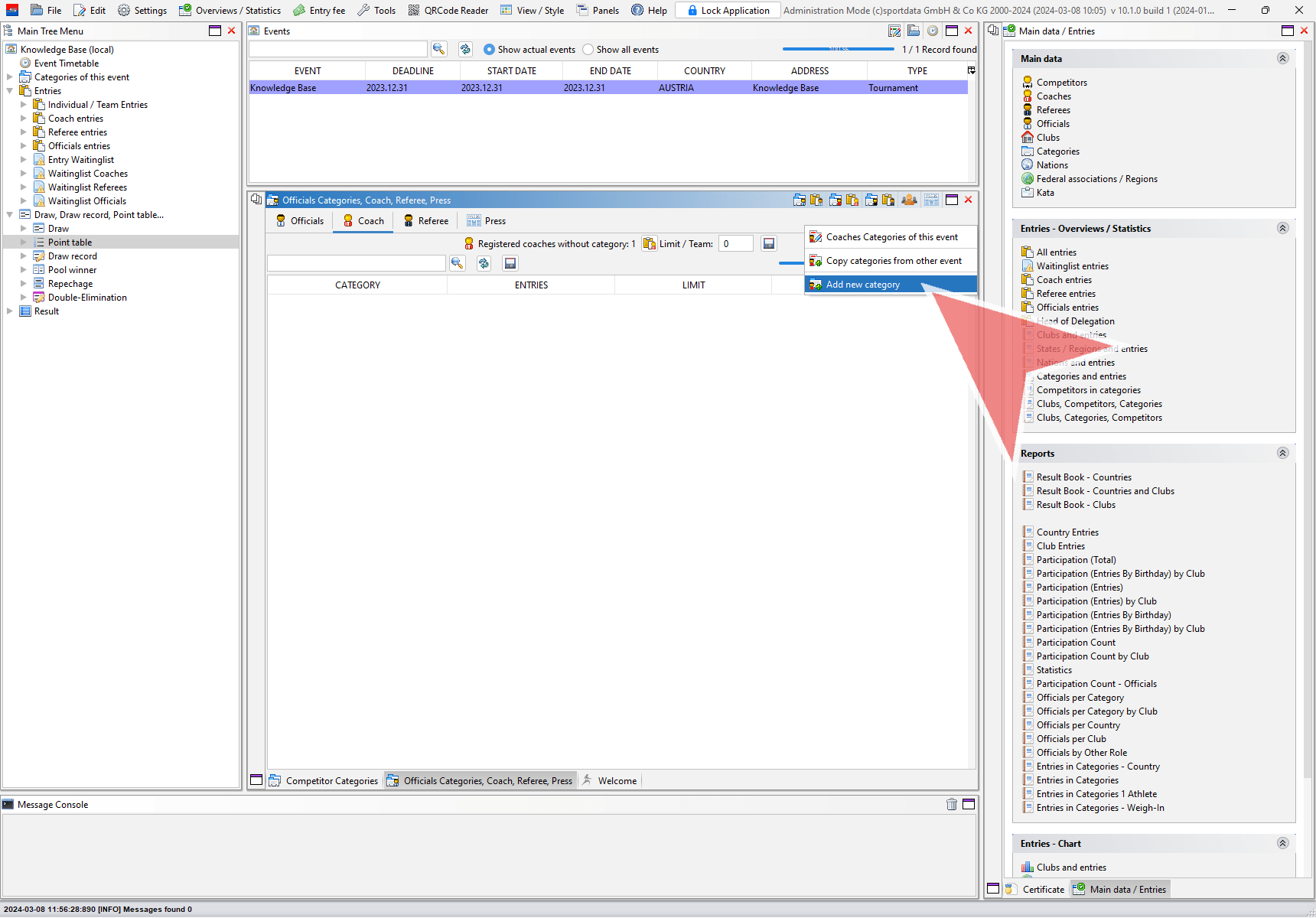Click the trash icon in Message Console
Image resolution: width=1316 pixels, height=918 pixels.
pyautogui.click(x=951, y=804)
